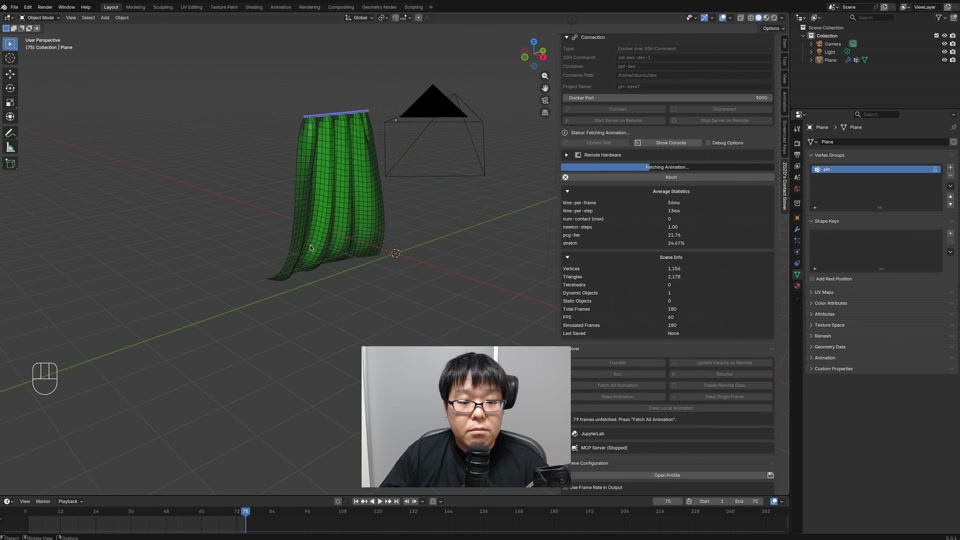
Task: Hide the Camera in the outliner
Action: 944,44
